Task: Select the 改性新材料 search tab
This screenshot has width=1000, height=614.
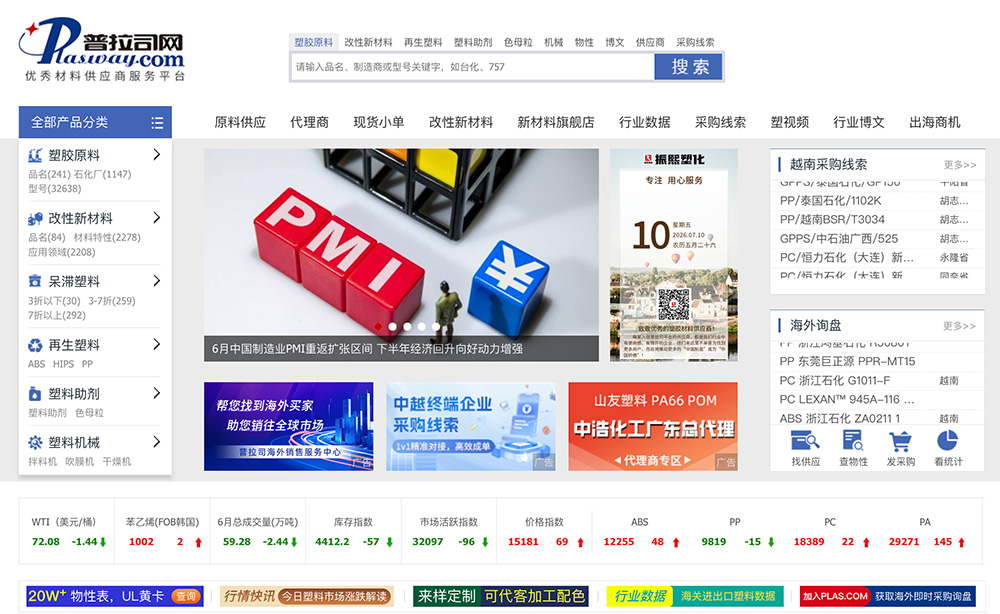Action: pos(368,42)
